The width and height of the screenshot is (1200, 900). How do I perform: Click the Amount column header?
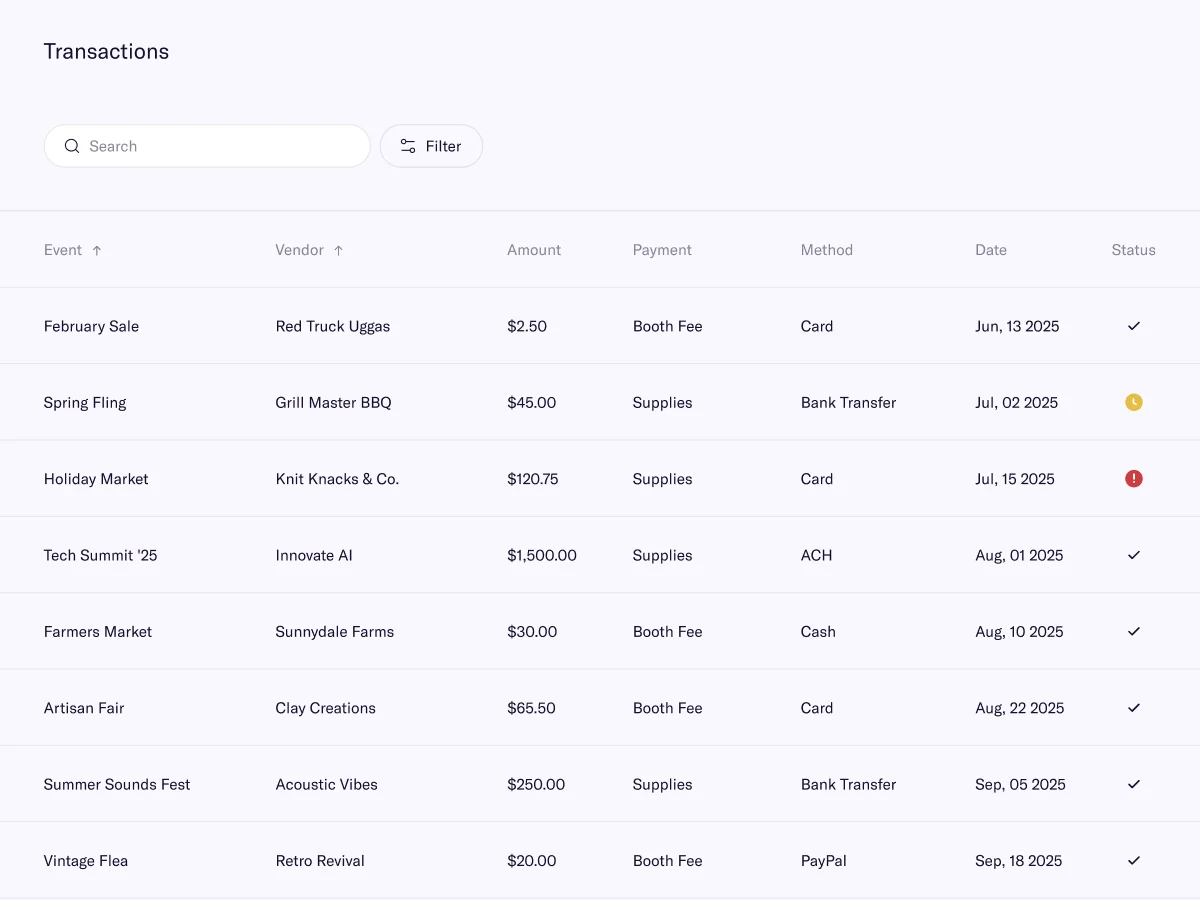pos(534,250)
